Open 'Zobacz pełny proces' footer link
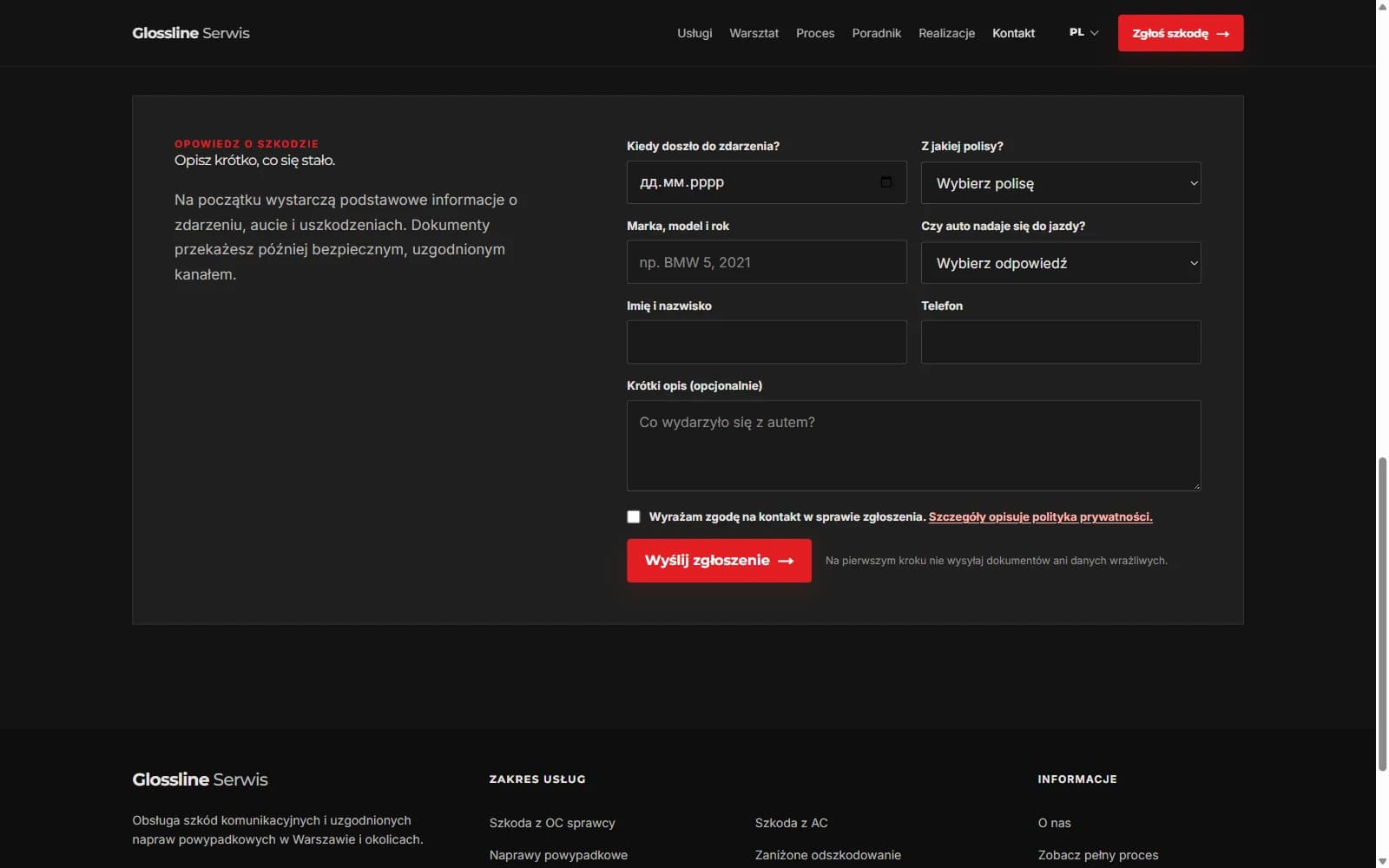 pyautogui.click(x=1098, y=855)
